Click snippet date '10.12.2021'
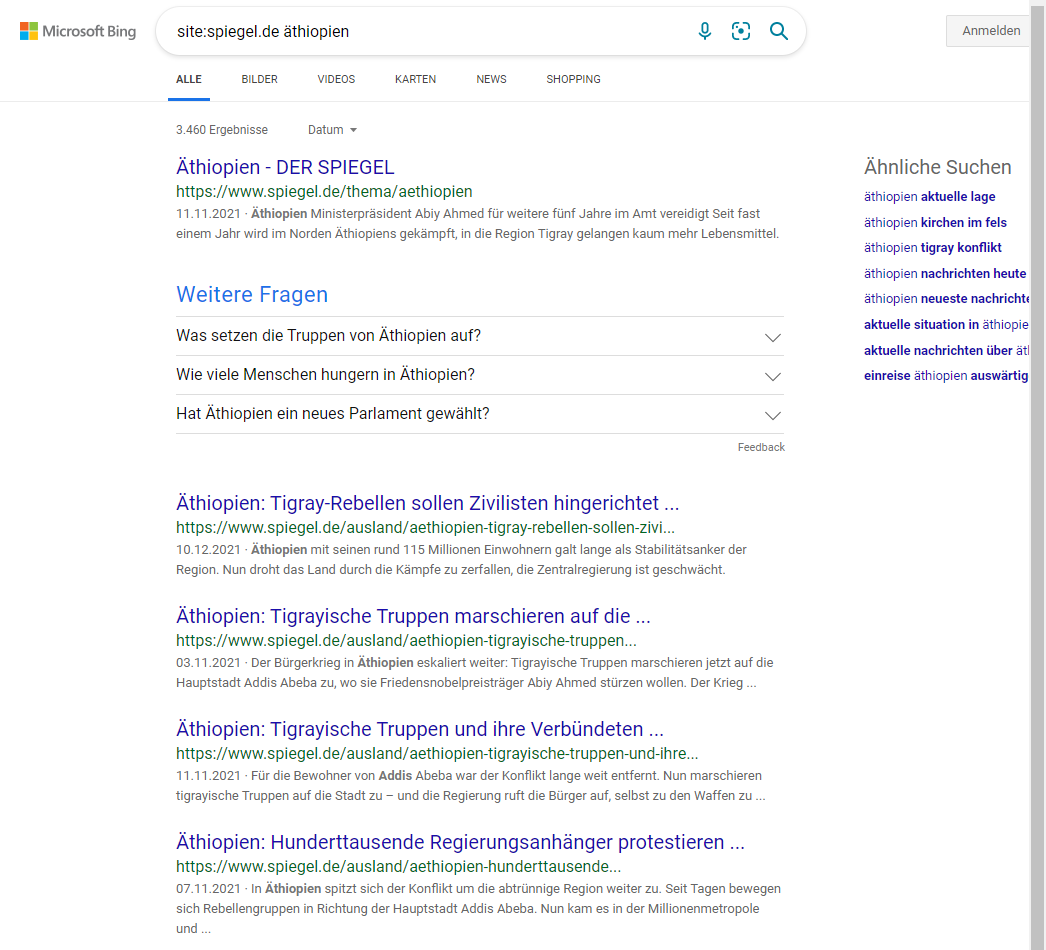 (x=208, y=550)
